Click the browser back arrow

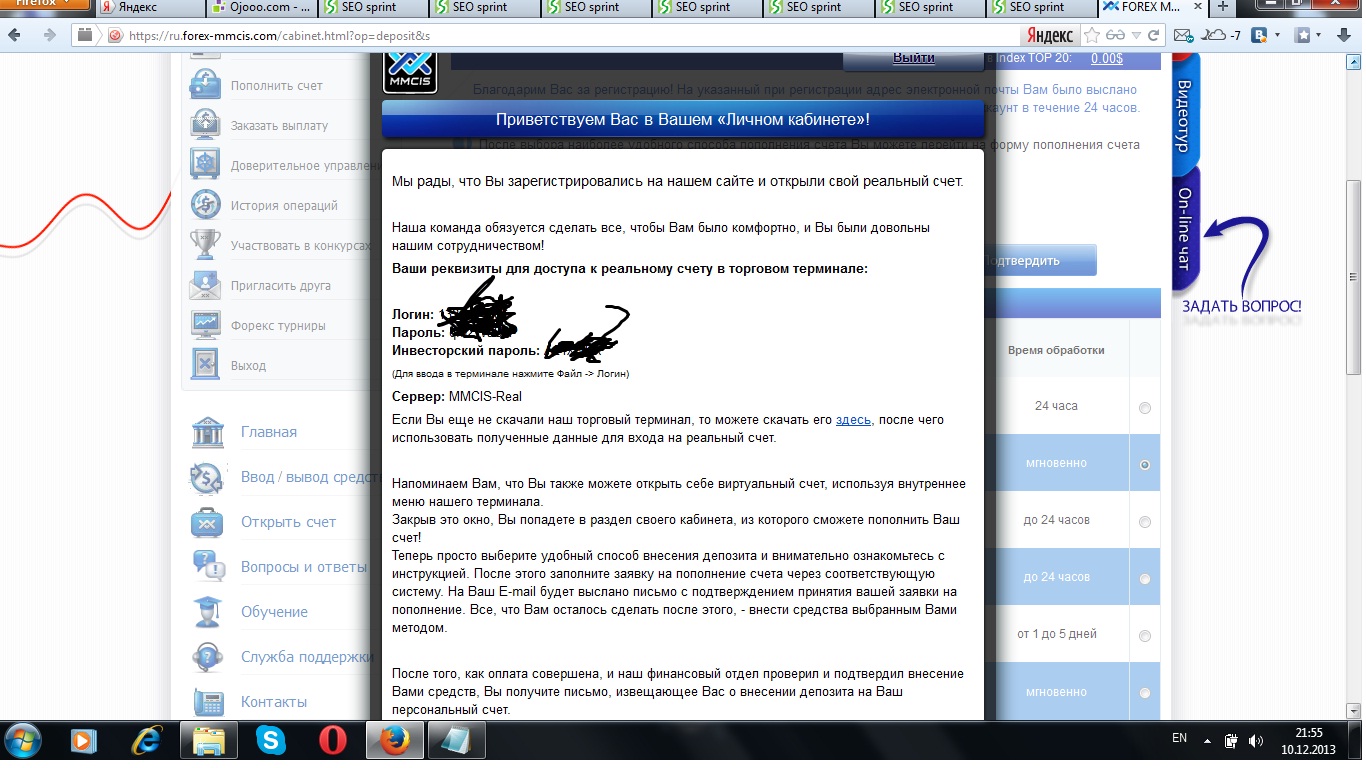click(x=16, y=35)
